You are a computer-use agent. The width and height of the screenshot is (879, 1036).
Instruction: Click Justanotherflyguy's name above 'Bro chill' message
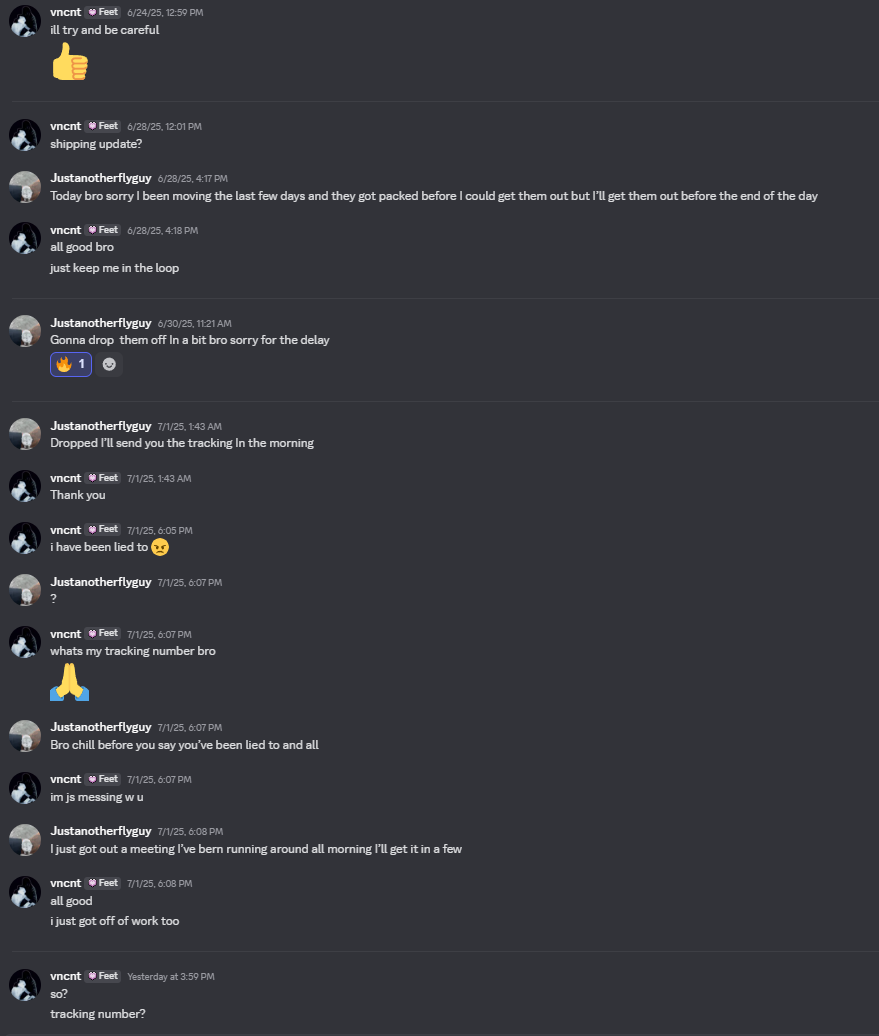tap(100, 727)
